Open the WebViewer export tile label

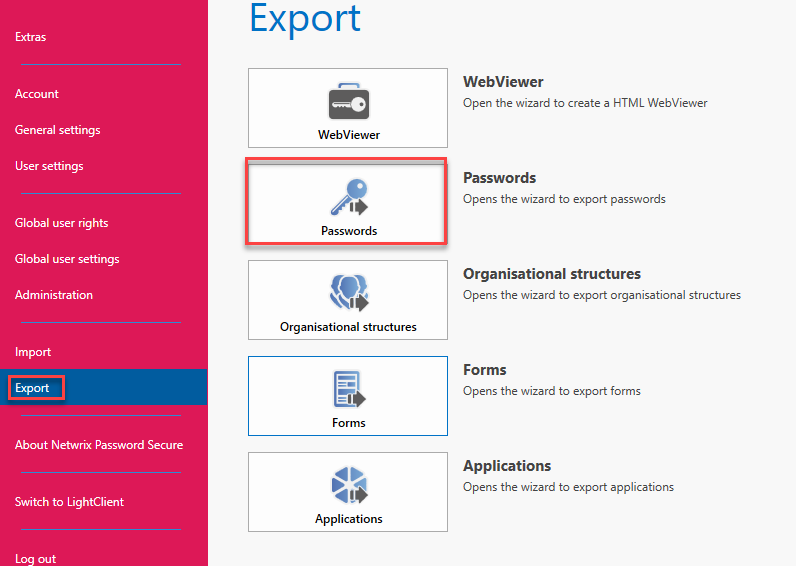click(349, 135)
